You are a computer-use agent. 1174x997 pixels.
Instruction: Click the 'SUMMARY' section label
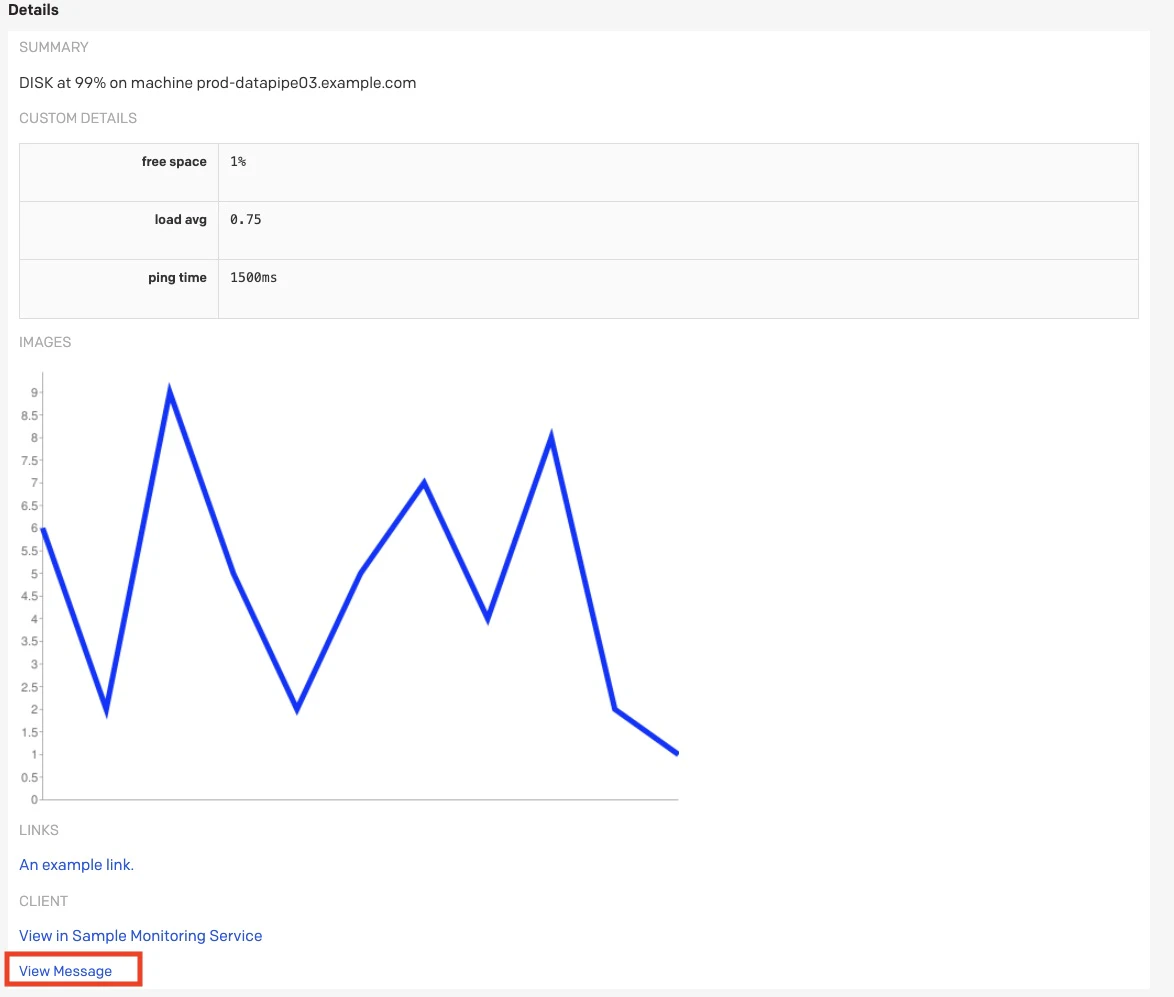click(x=54, y=47)
